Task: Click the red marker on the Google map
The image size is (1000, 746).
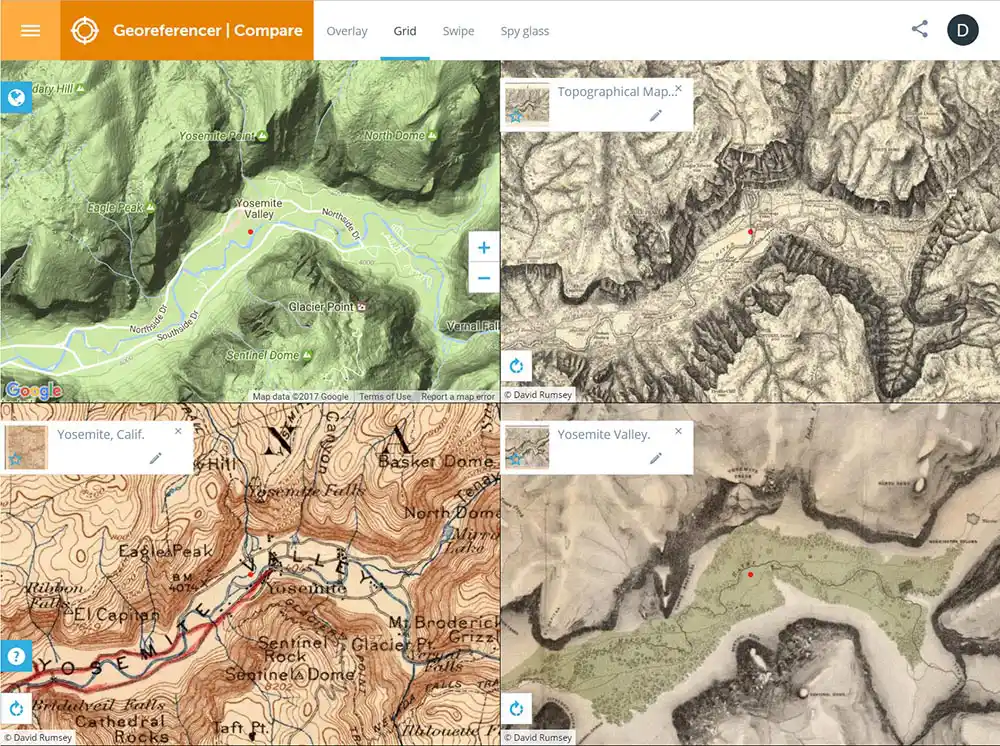Action: tap(251, 231)
